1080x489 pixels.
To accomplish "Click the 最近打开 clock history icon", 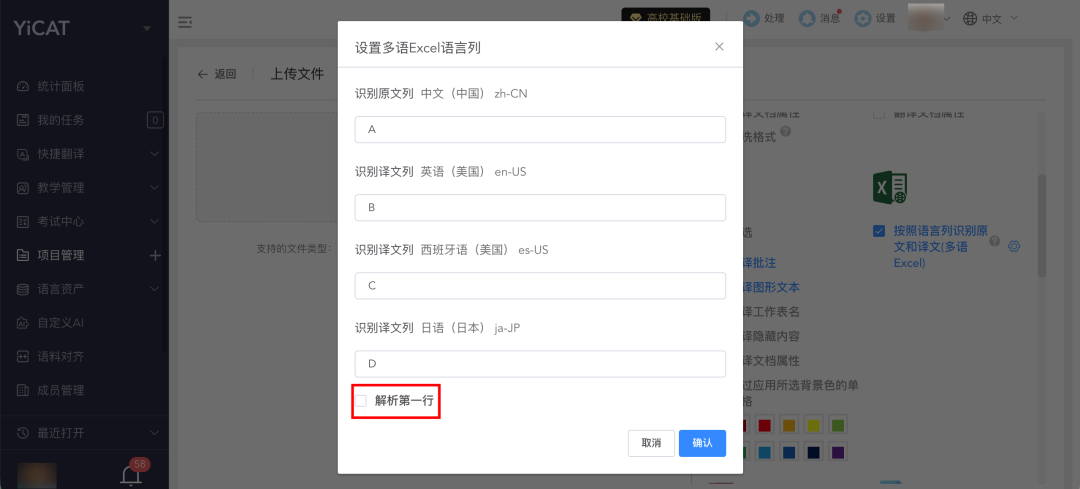I will (x=23, y=433).
